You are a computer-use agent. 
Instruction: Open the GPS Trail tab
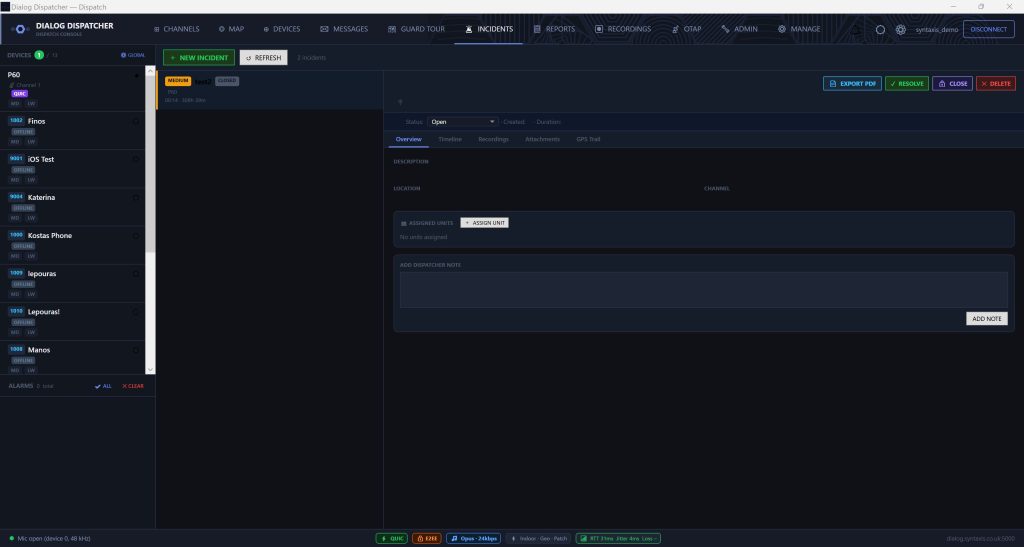(x=588, y=140)
